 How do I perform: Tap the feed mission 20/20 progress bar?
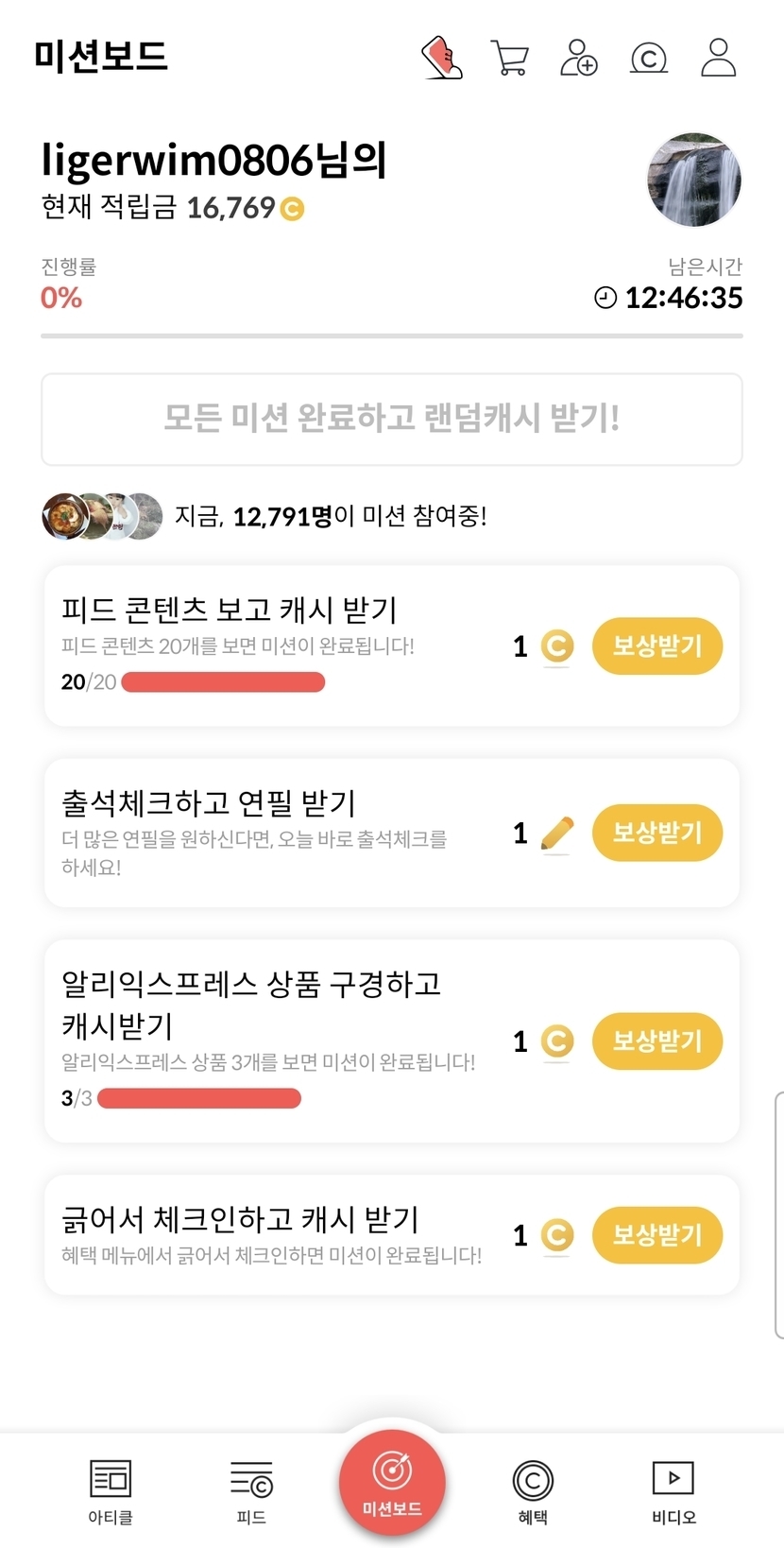pos(223,682)
